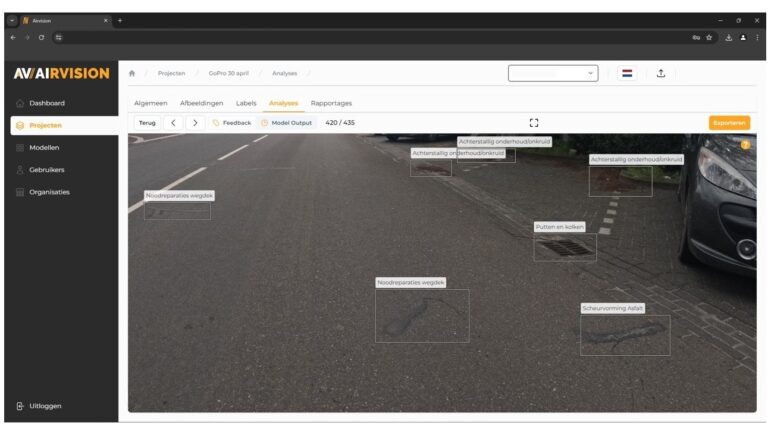
Task: Open Projecten in the sidebar
Action: (x=64, y=125)
